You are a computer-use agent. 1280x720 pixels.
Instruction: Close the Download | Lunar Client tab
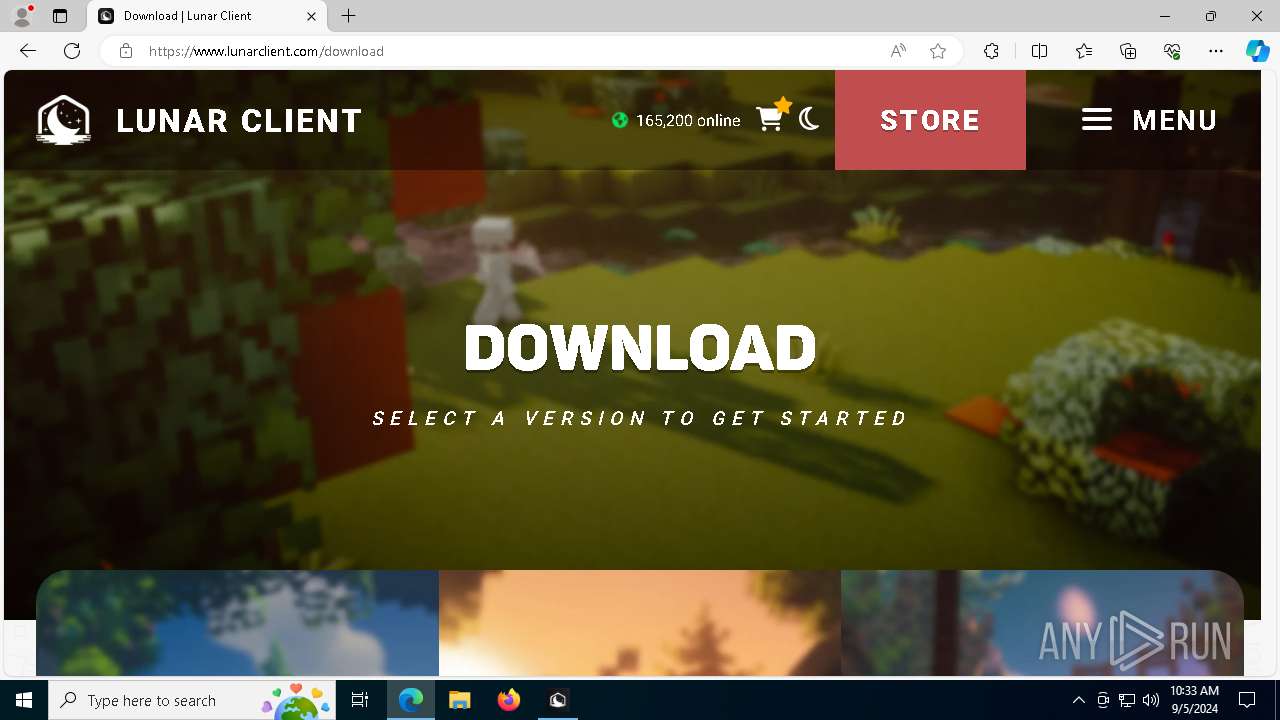pos(311,16)
